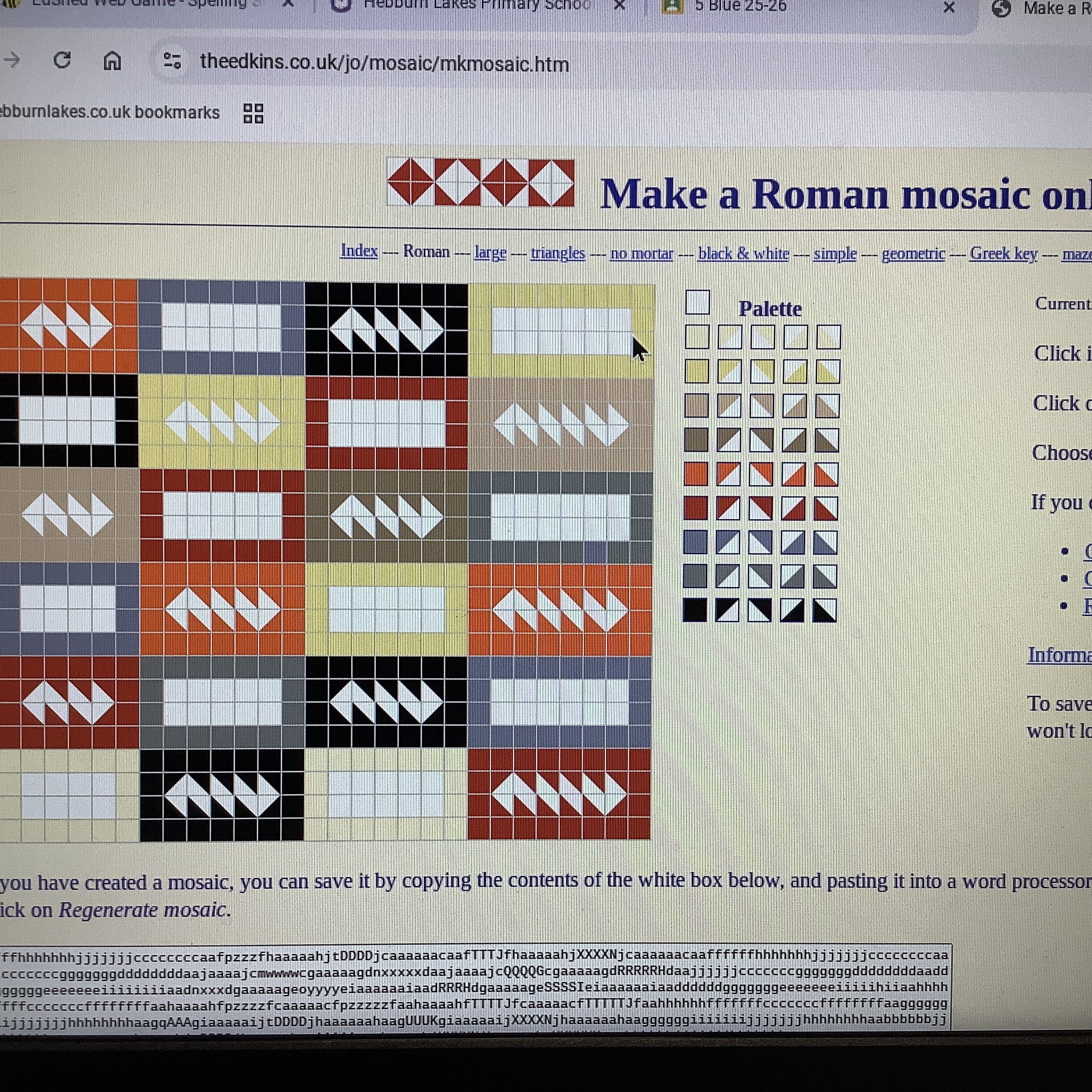
Task: Reload the page with refresh icon
Action: 62,60
